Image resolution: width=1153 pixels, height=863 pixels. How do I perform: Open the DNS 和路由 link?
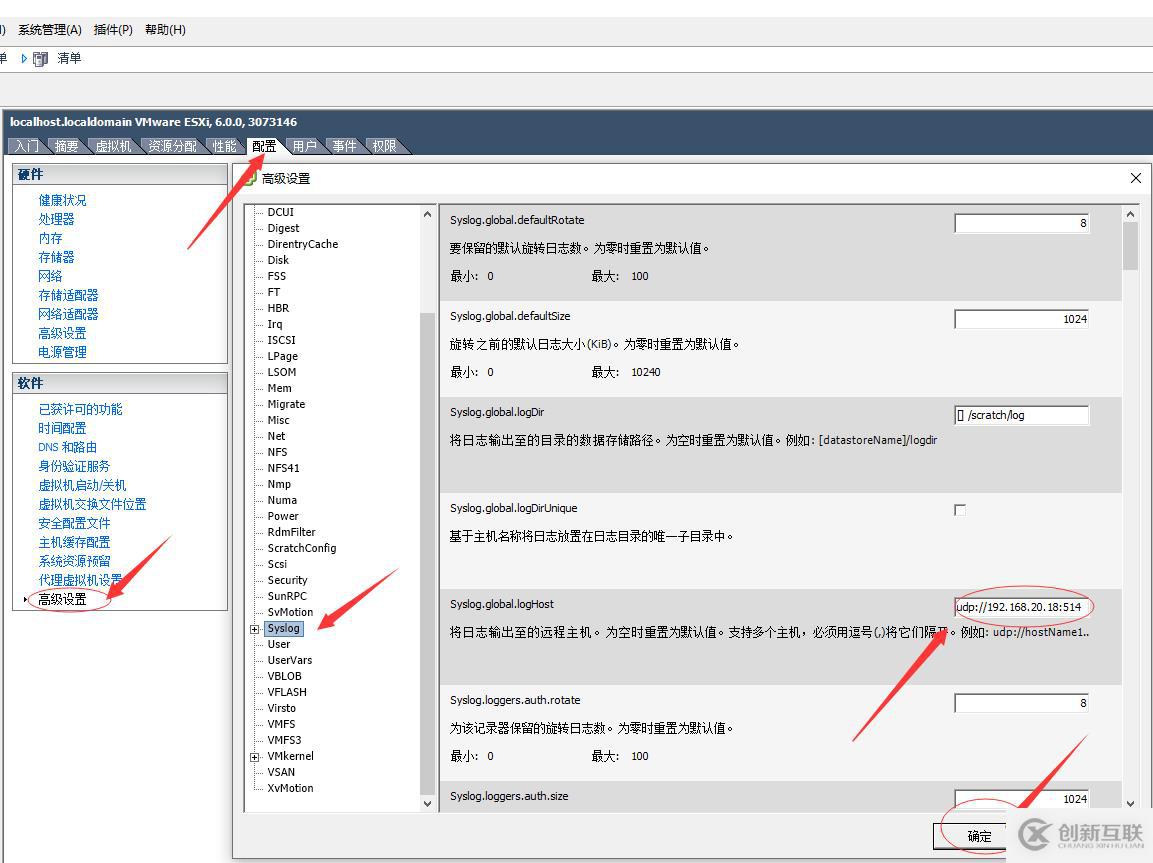coord(68,447)
